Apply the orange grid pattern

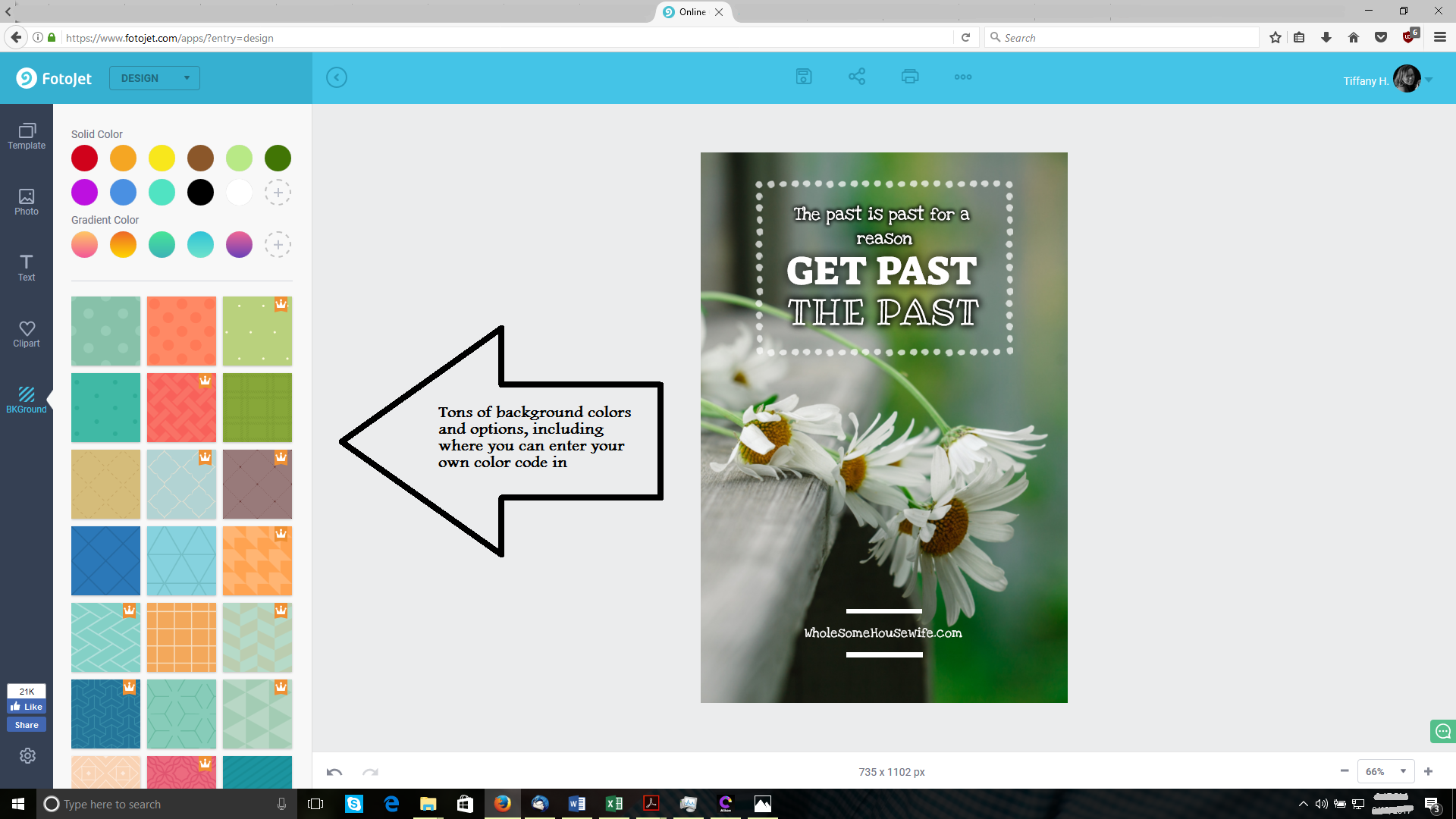[x=181, y=637]
